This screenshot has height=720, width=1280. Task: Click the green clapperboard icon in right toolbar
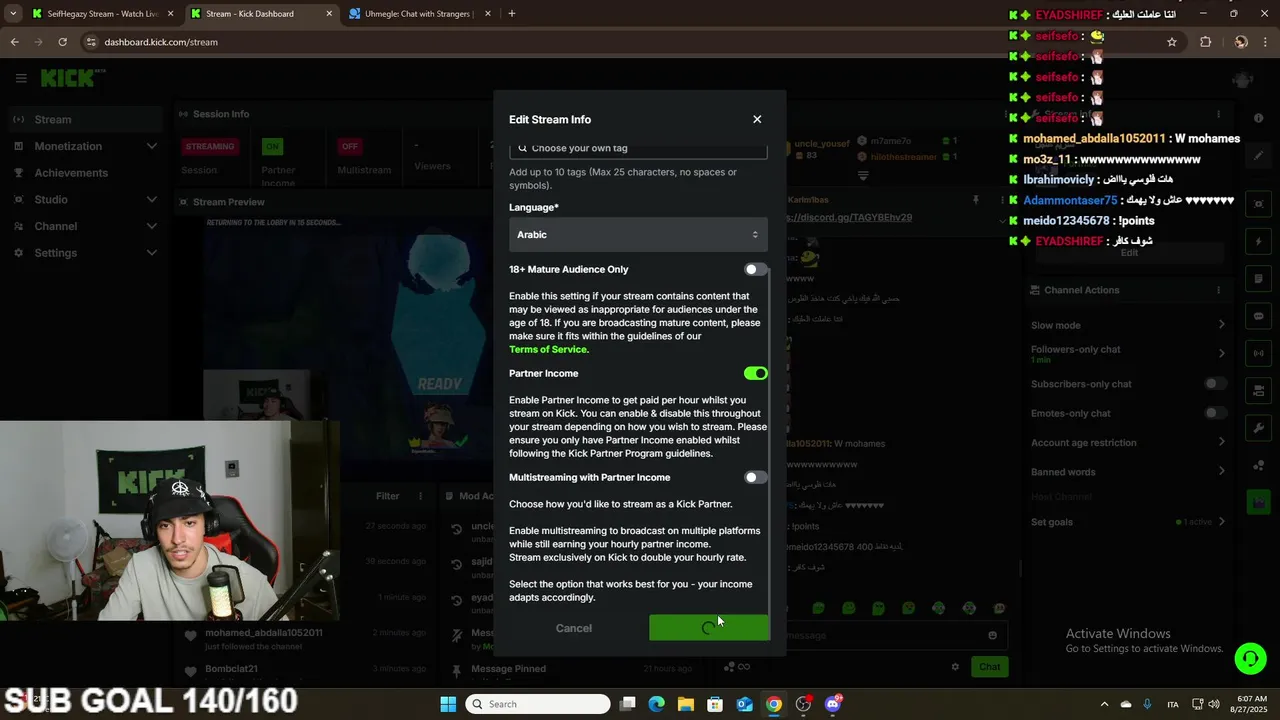click(x=1259, y=503)
